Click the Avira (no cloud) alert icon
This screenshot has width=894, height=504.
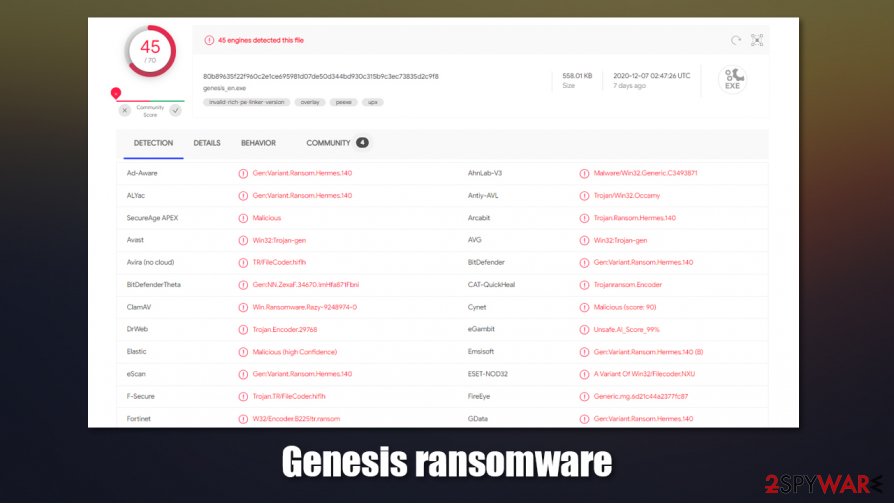tap(243, 263)
